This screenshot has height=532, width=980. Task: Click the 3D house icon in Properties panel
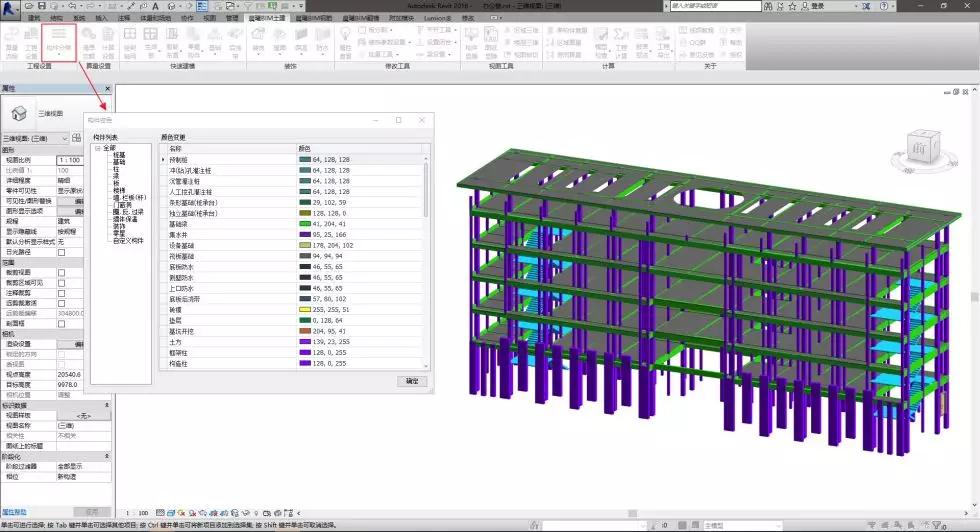pyautogui.click(x=19, y=113)
